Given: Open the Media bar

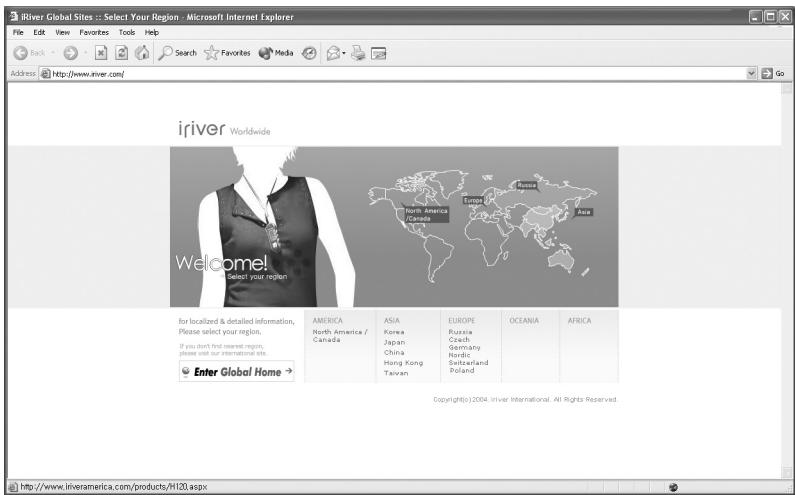Looking at the screenshot, I should click(x=276, y=53).
